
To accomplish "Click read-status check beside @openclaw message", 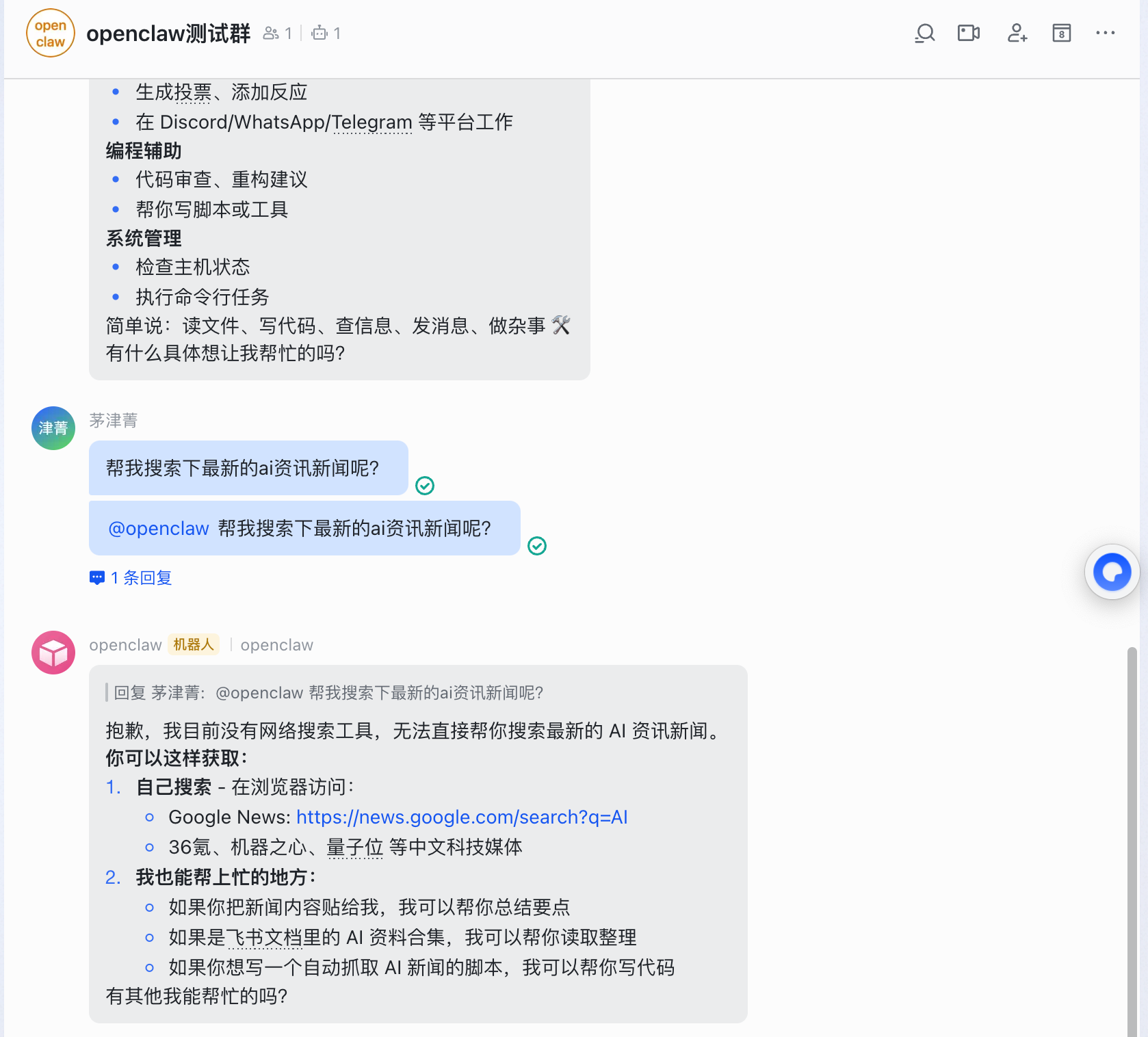I will point(537,546).
